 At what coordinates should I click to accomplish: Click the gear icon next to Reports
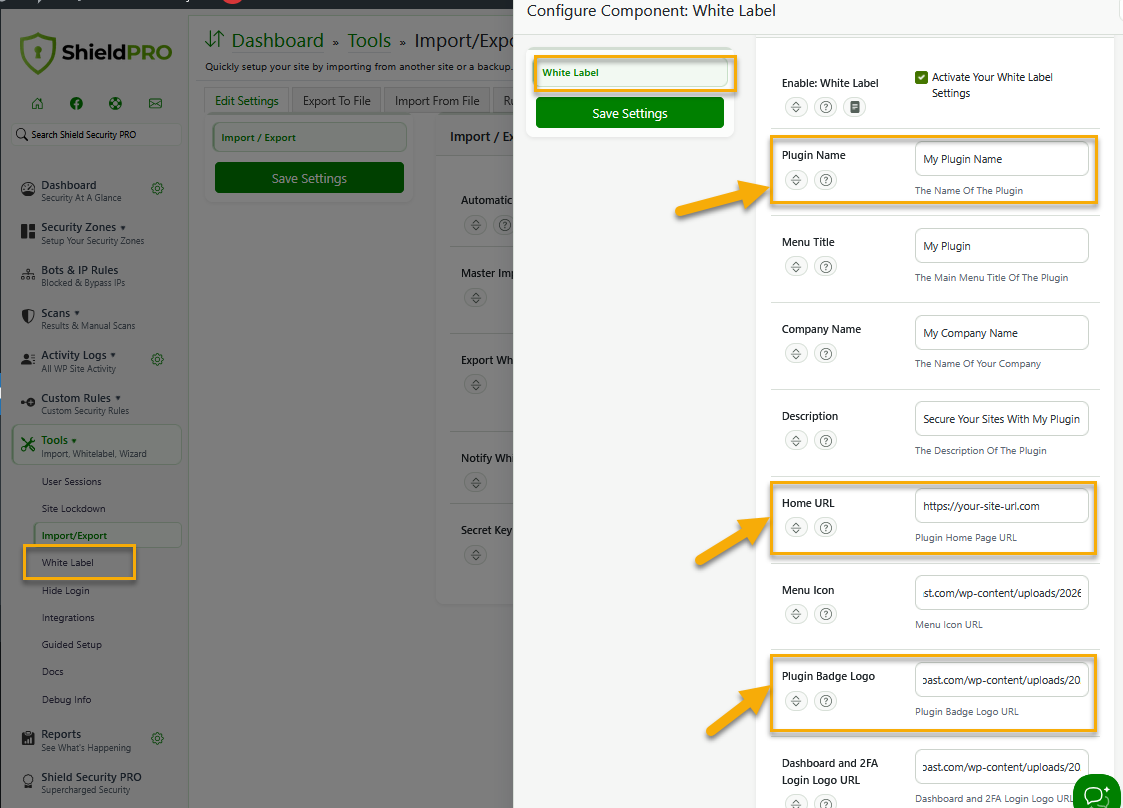[157, 737]
